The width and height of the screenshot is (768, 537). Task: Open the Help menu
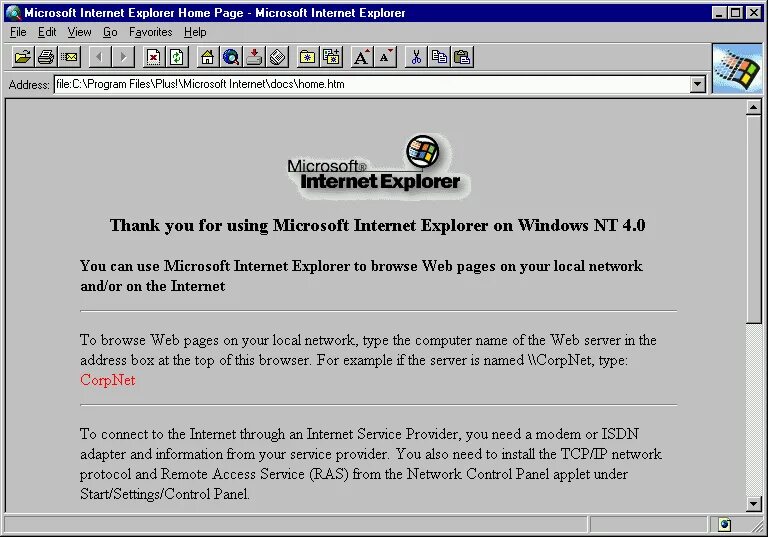195,32
